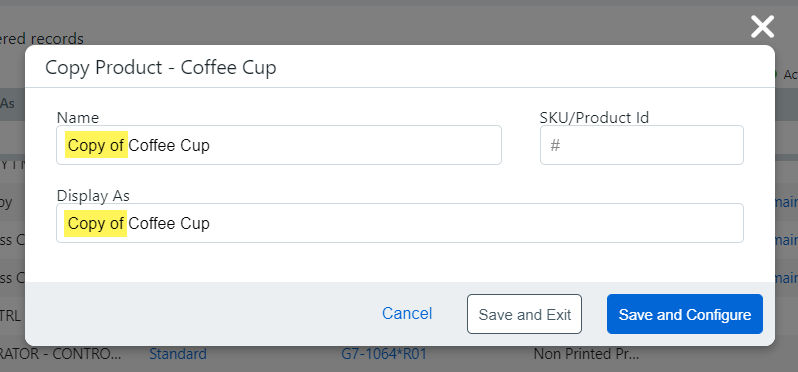
Task: Click into the SKU/Product Id field
Action: tap(642, 145)
